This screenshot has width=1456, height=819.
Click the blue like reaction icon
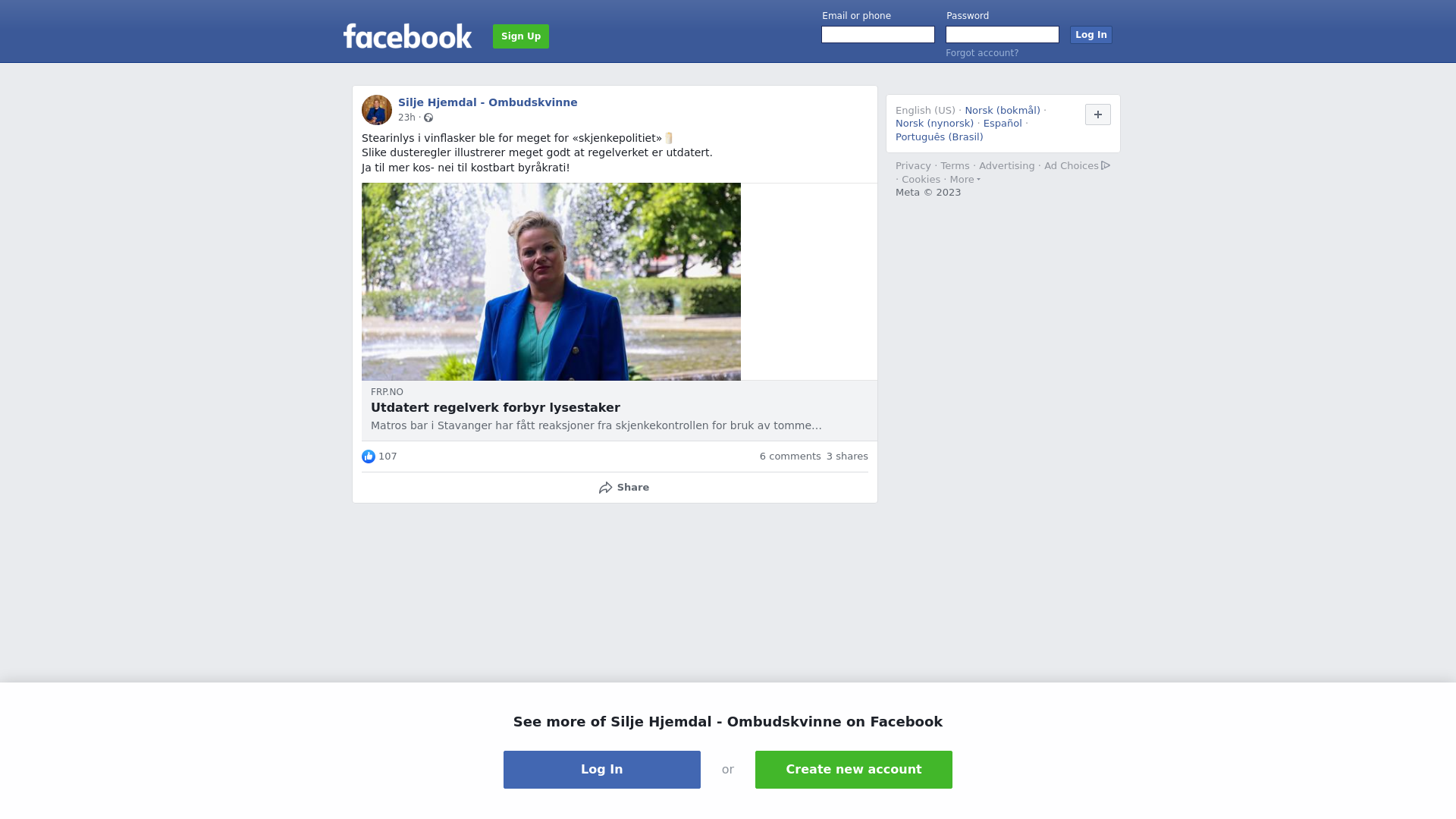tap(369, 457)
